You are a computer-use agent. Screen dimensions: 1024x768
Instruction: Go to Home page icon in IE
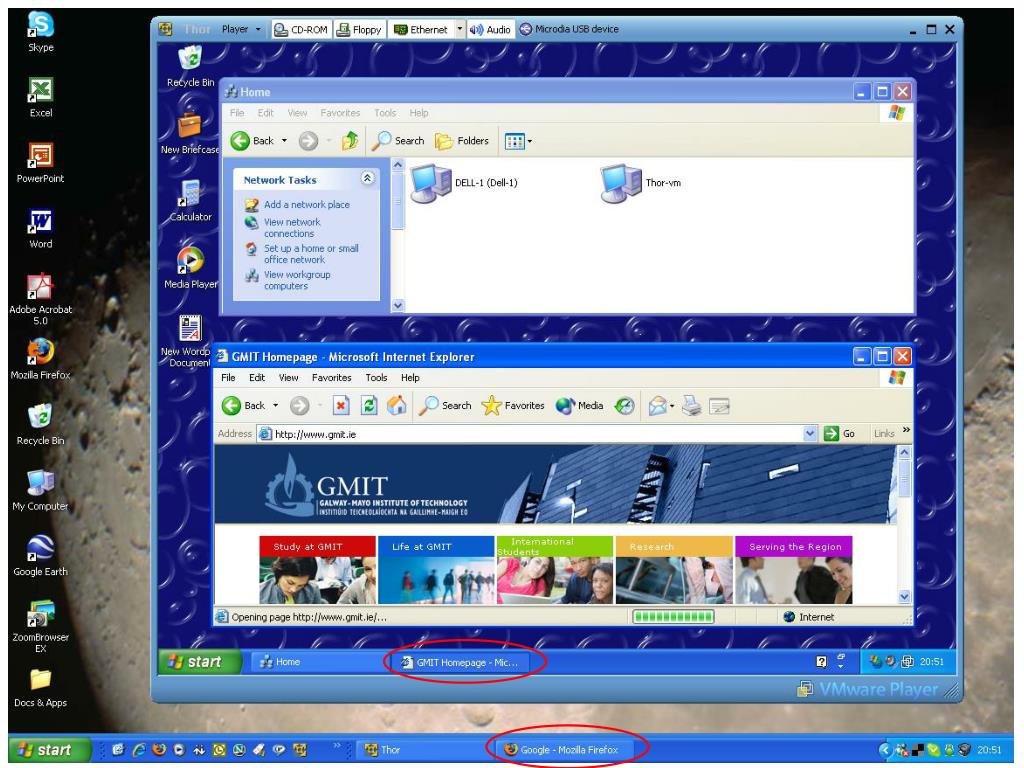[x=396, y=406]
